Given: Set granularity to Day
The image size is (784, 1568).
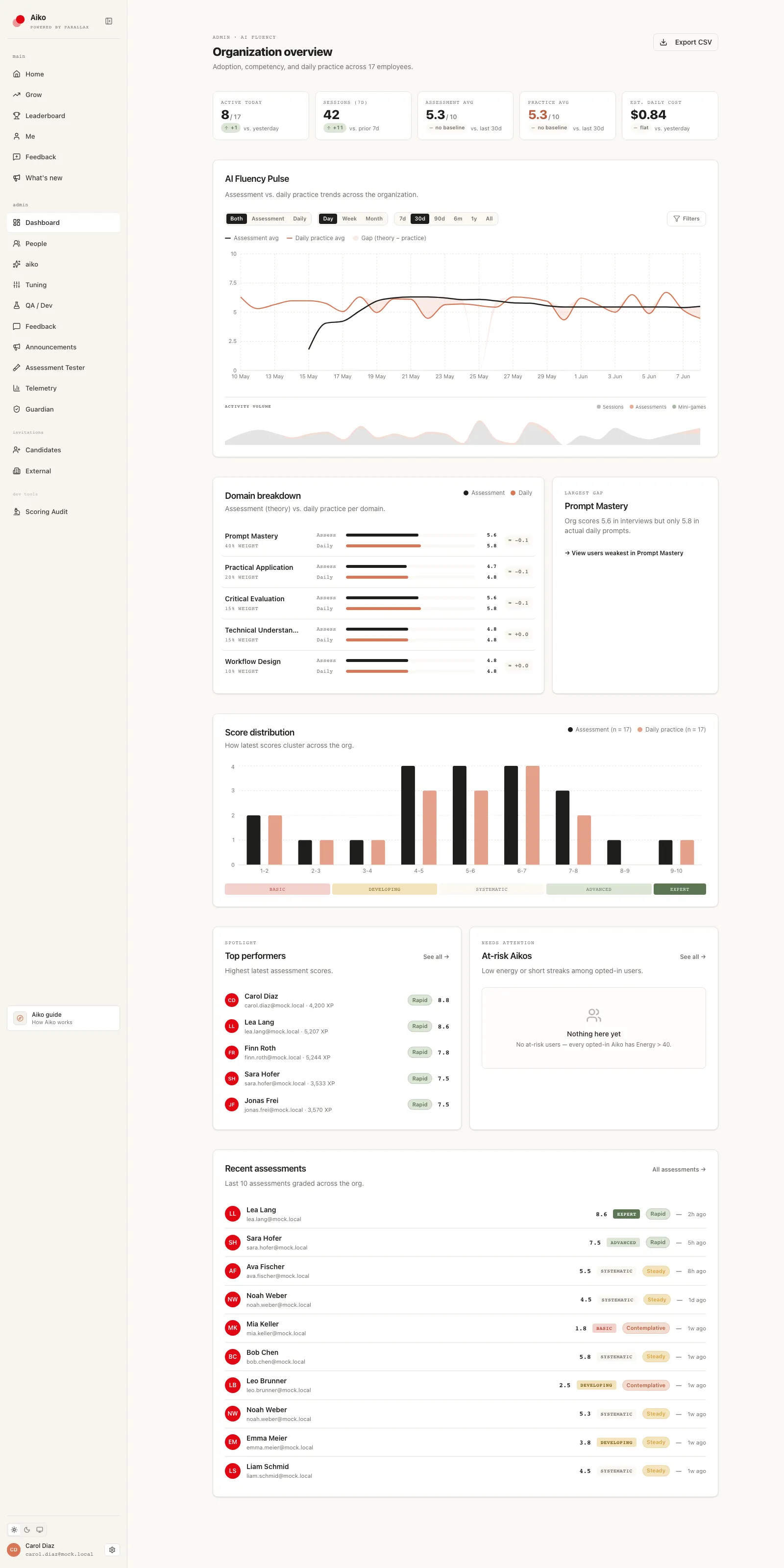Looking at the screenshot, I should click(328, 219).
